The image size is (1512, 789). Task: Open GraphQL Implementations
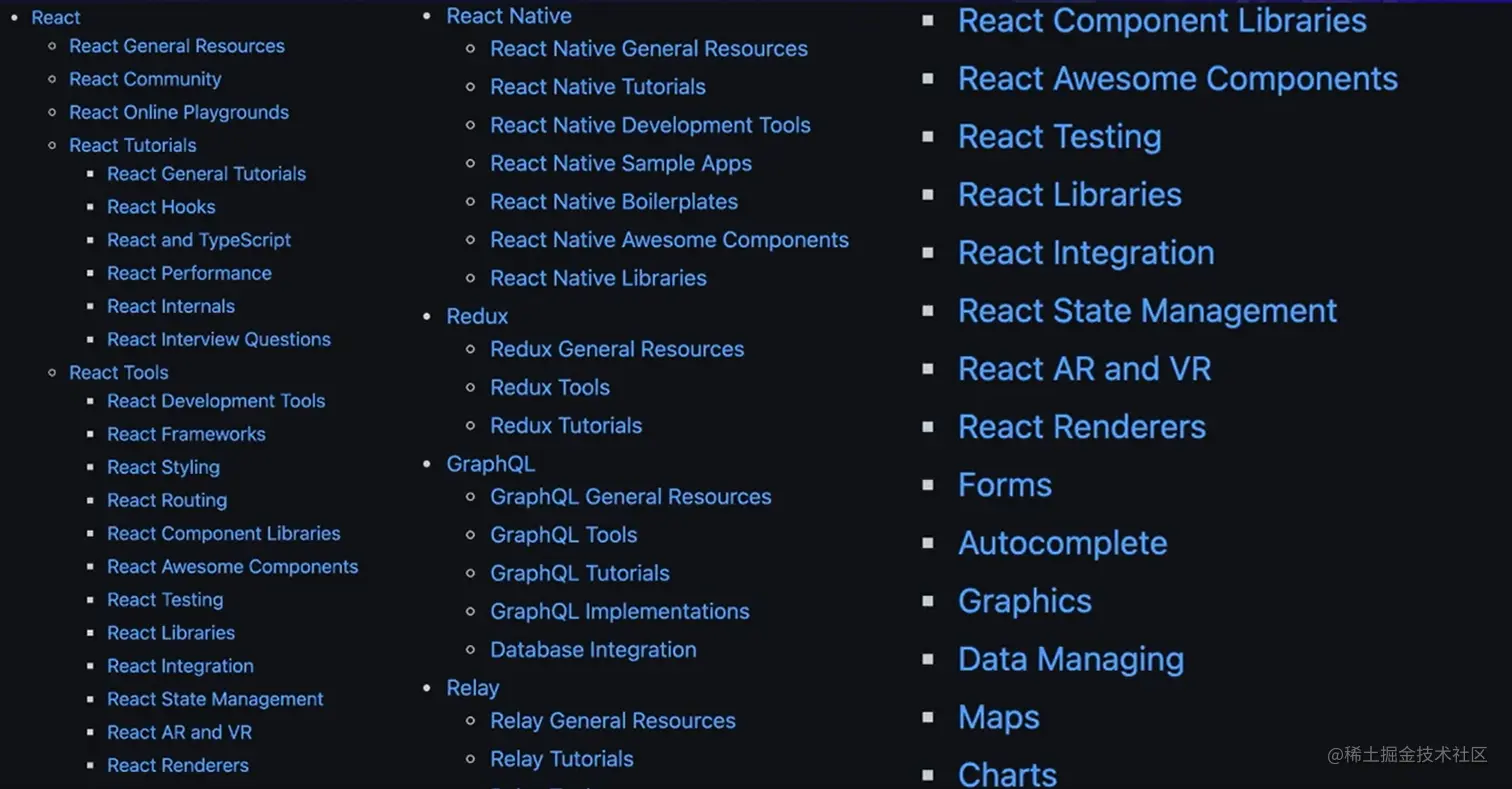coord(620,611)
